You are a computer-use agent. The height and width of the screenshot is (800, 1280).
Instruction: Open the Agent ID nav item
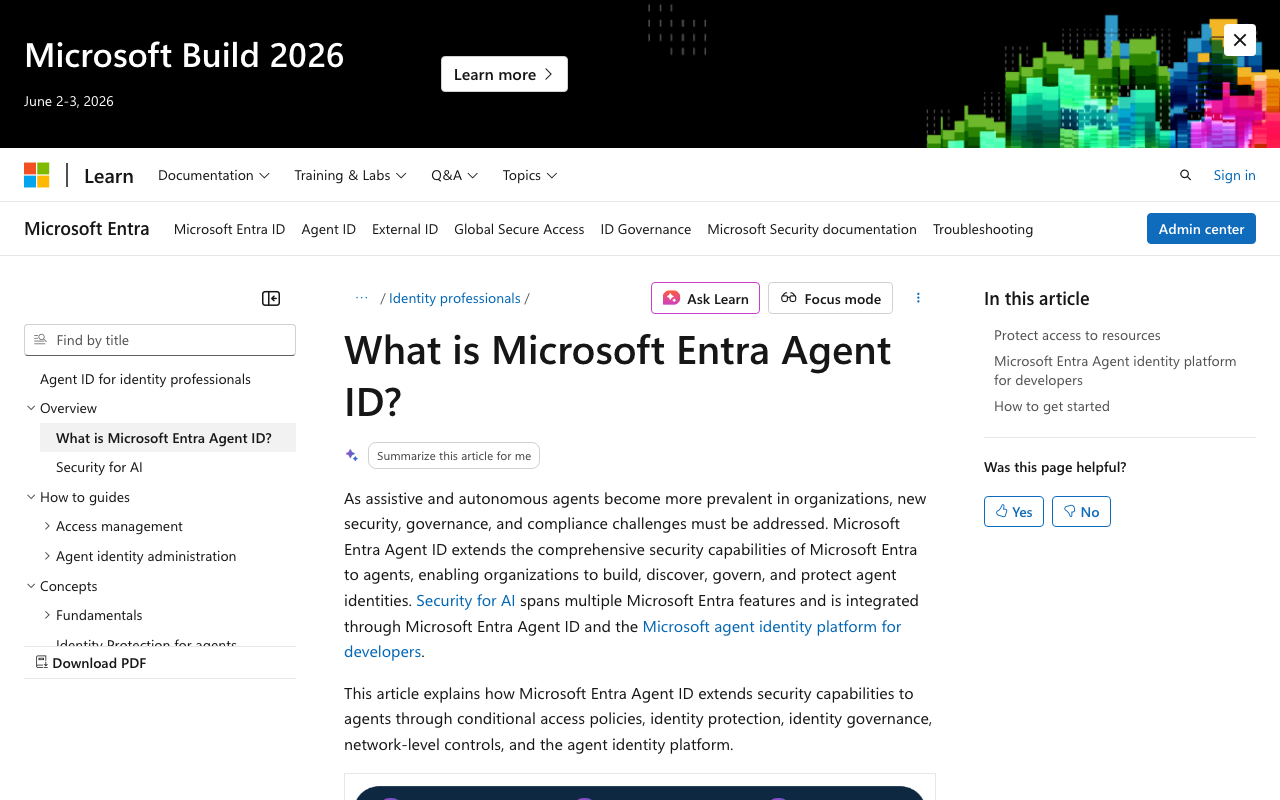pyautogui.click(x=329, y=229)
